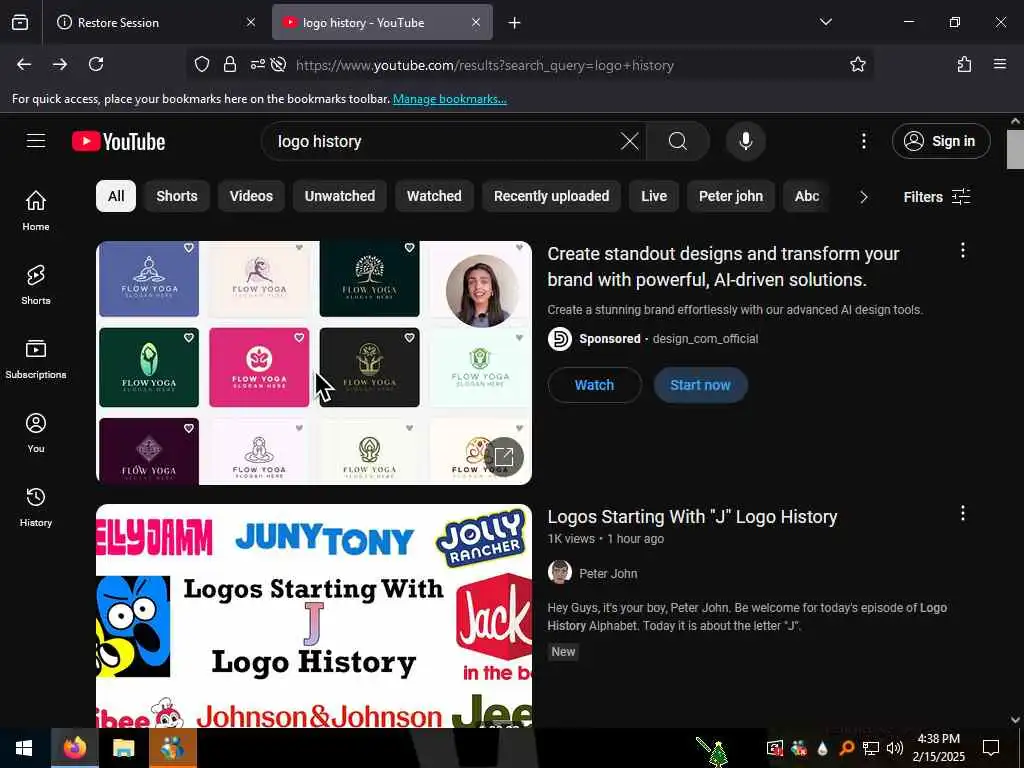Image resolution: width=1024 pixels, height=768 pixels.
Task: Click the Firefox taskbar icon
Action: click(75, 748)
